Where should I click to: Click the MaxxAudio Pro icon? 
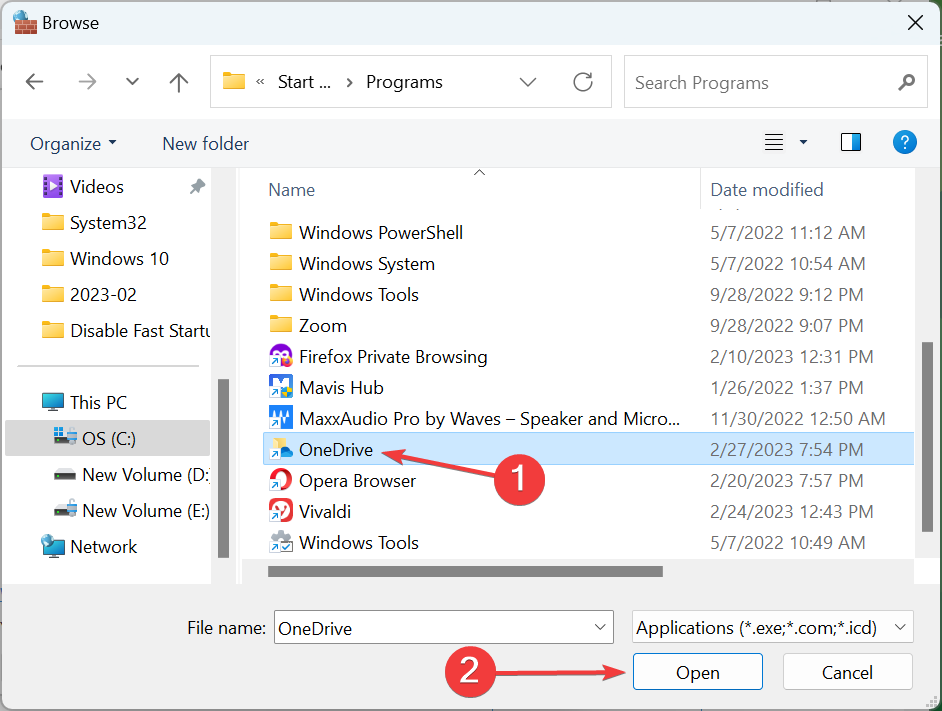(281, 418)
